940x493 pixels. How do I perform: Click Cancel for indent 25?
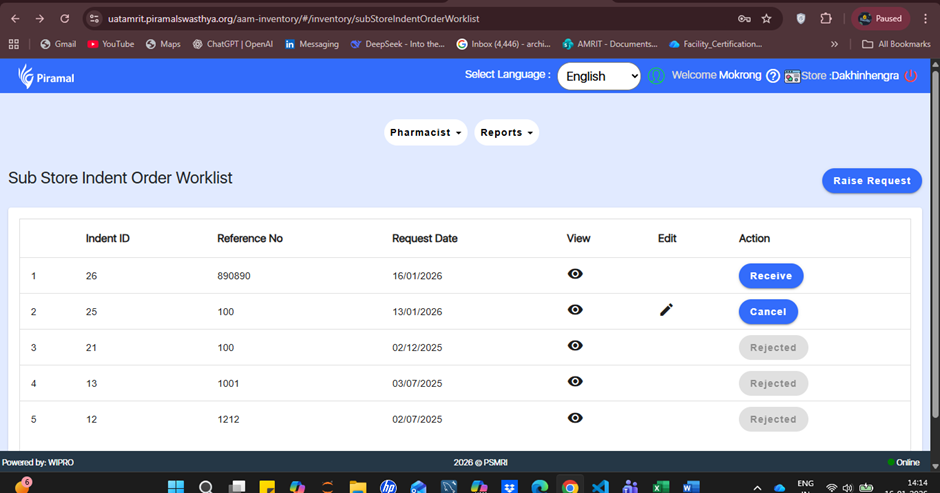coord(768,312)
